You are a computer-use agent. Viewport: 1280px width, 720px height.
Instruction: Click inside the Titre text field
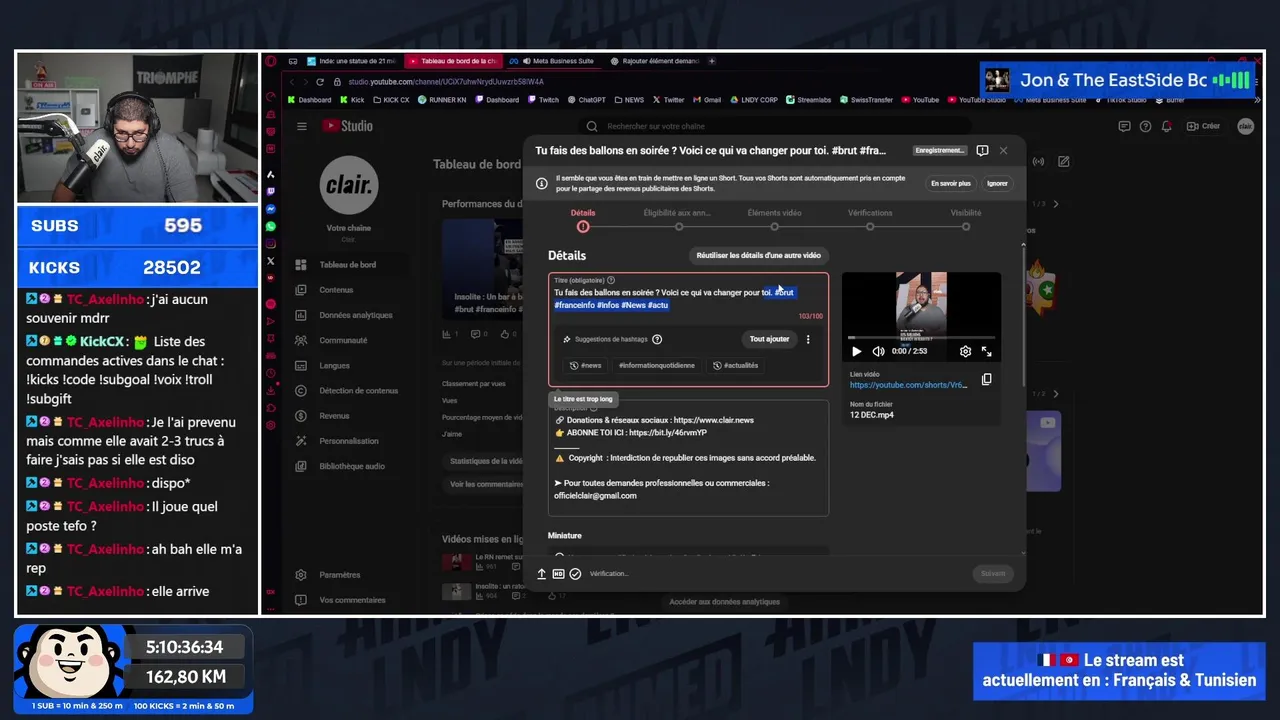(688, 299)
